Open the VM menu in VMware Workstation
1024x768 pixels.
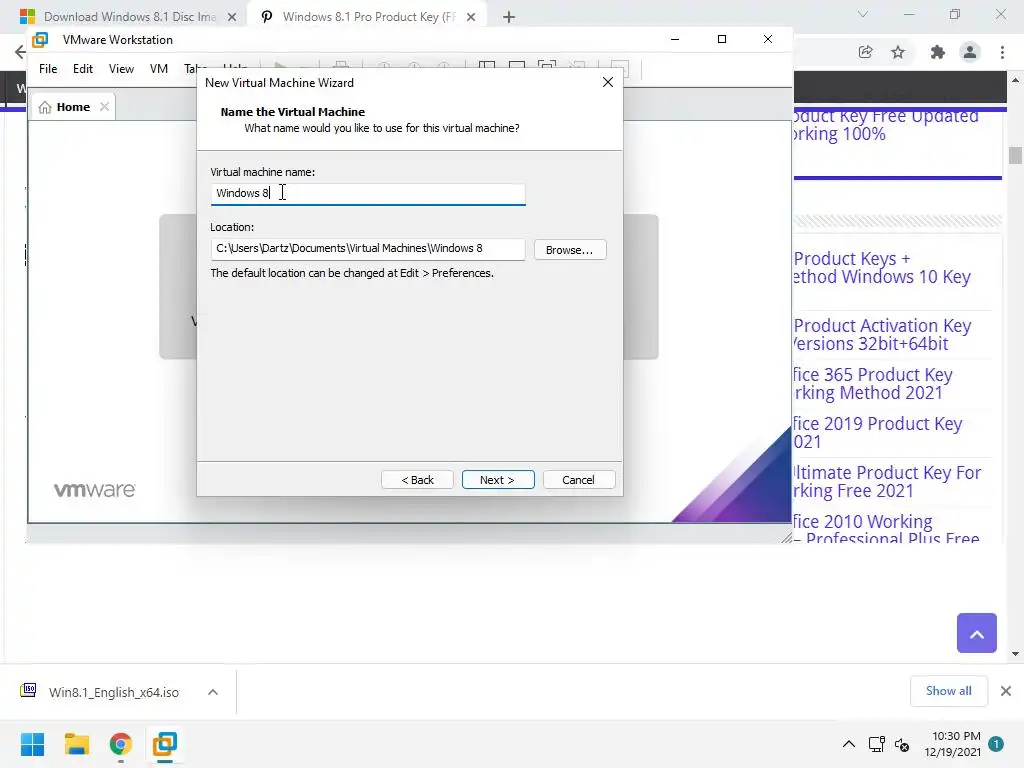tap(159, 69)
